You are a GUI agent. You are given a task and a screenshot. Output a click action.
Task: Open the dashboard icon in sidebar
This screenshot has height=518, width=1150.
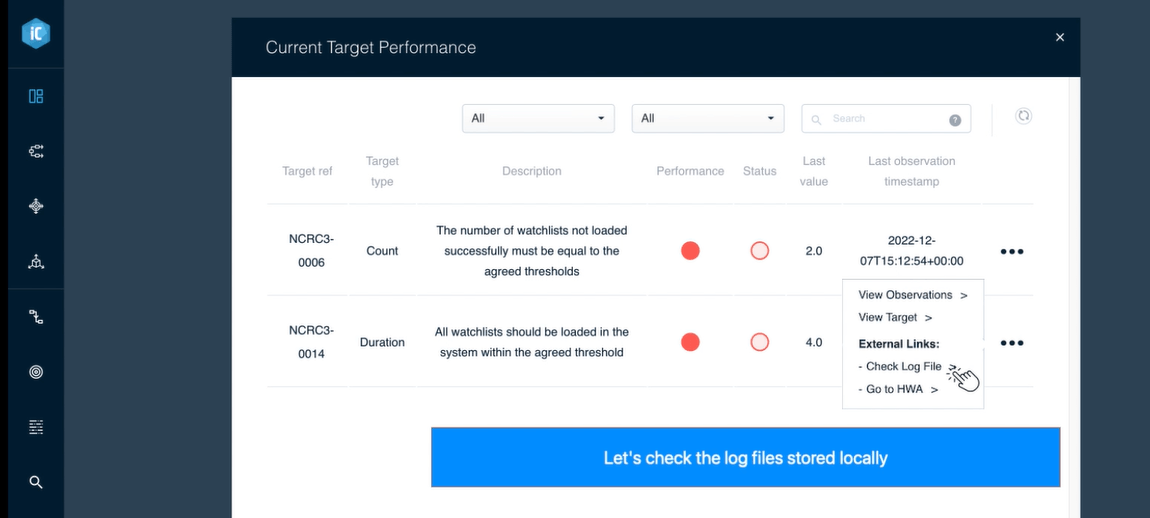coord(36,96)
